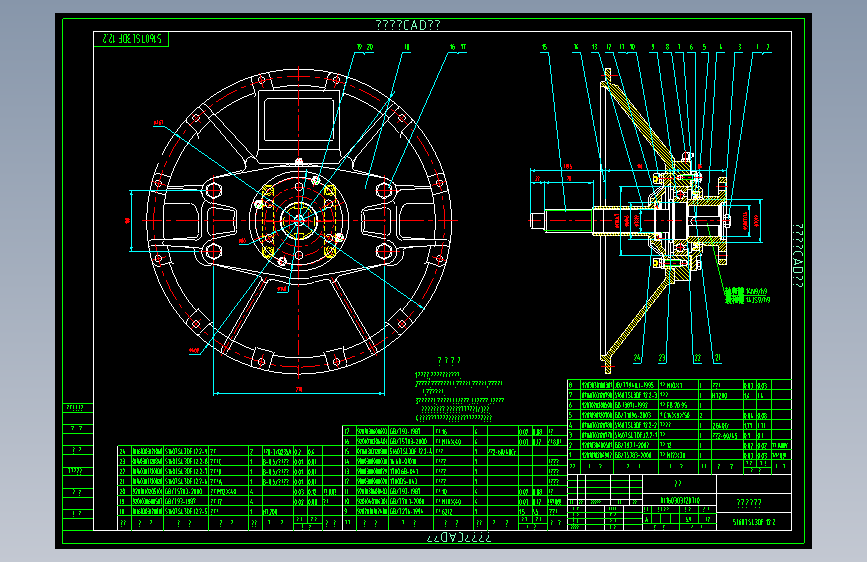The width and height of the screenshot is (867, 562).
Task: Click the '????' technical requirements heading
Action: [449, 361]
